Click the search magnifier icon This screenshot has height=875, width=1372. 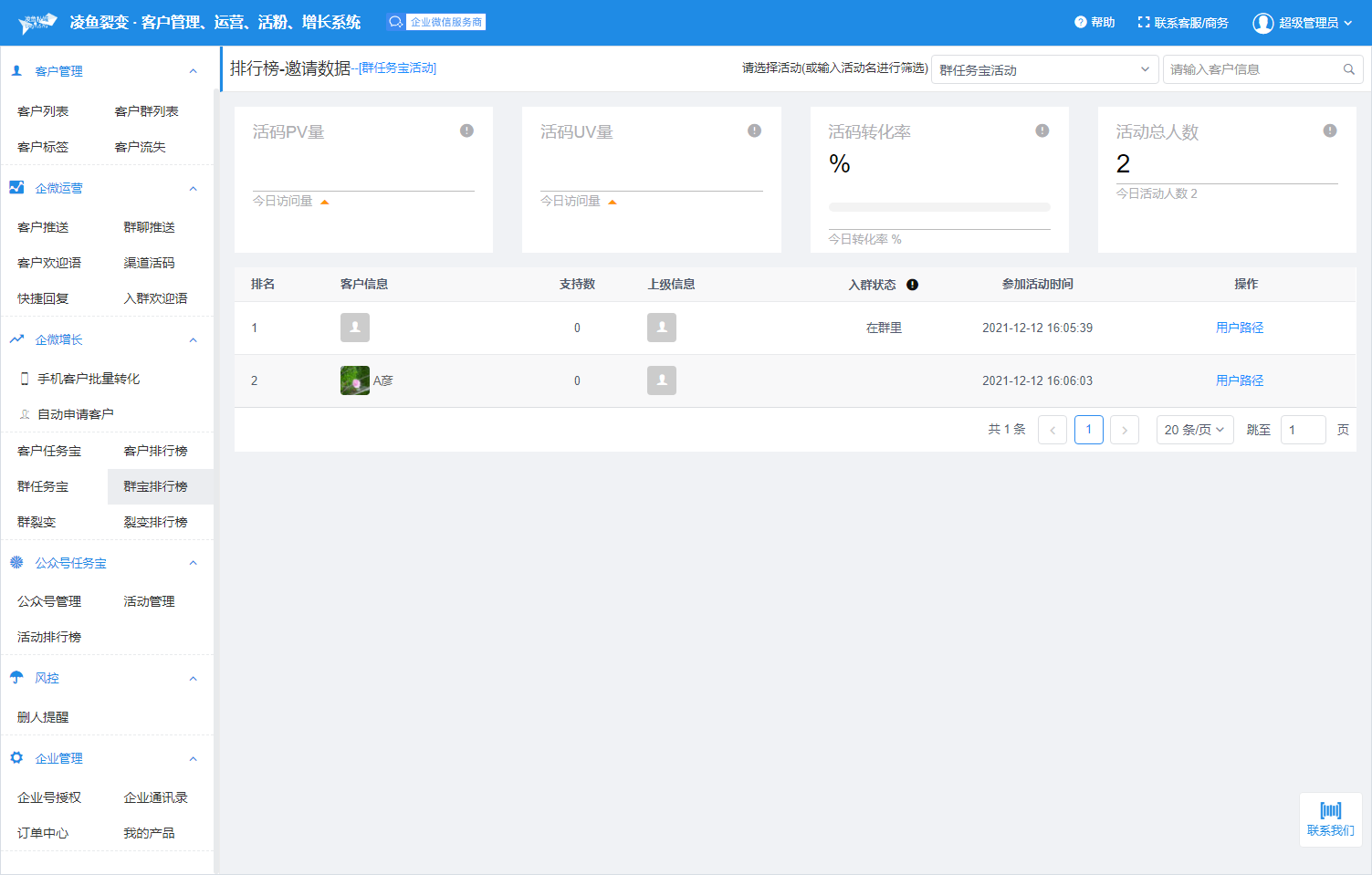coord(1348,69)
